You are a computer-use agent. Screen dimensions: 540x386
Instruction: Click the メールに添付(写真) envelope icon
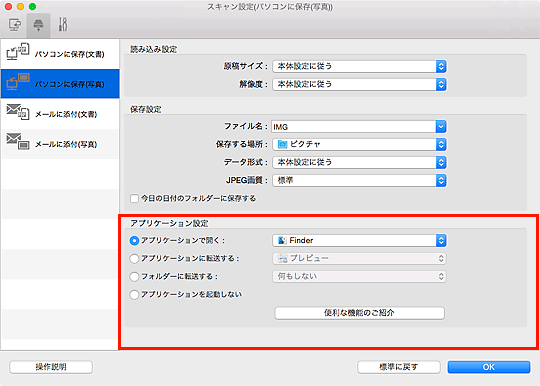(18, 142)
